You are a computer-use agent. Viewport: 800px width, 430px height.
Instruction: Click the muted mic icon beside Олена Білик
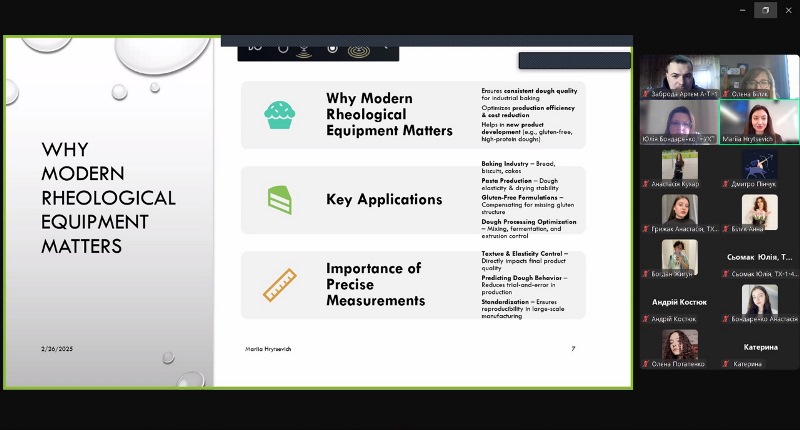[726, 94]
